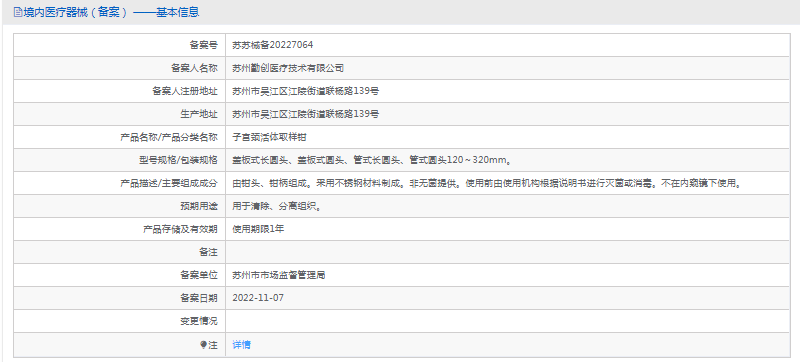Select the product name 子宫颈活体取样钳
Image resolution: width=800 pixels, height=362 pixels.
(269, 137)
